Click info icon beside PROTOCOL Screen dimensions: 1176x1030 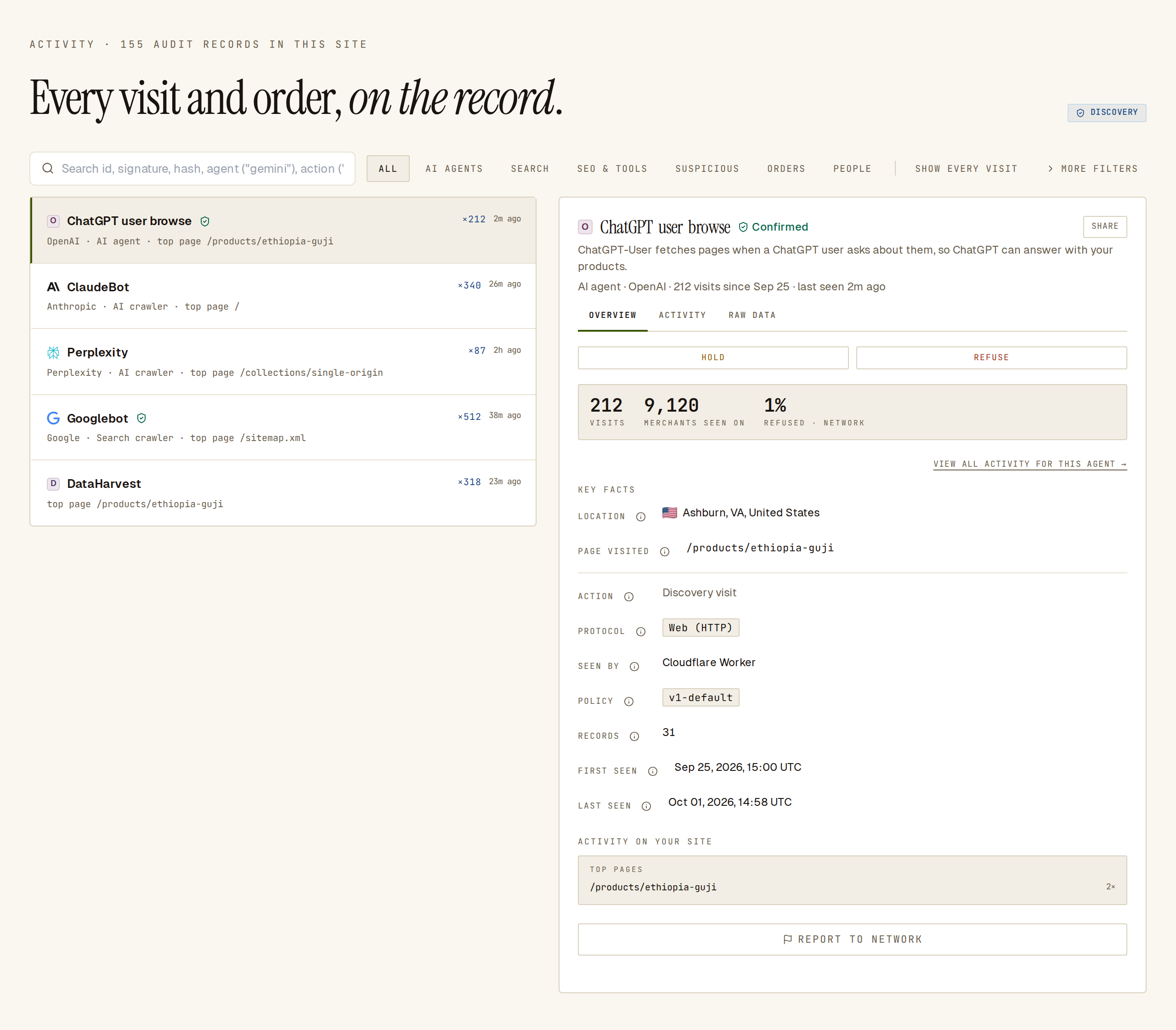tap(641, 632)
